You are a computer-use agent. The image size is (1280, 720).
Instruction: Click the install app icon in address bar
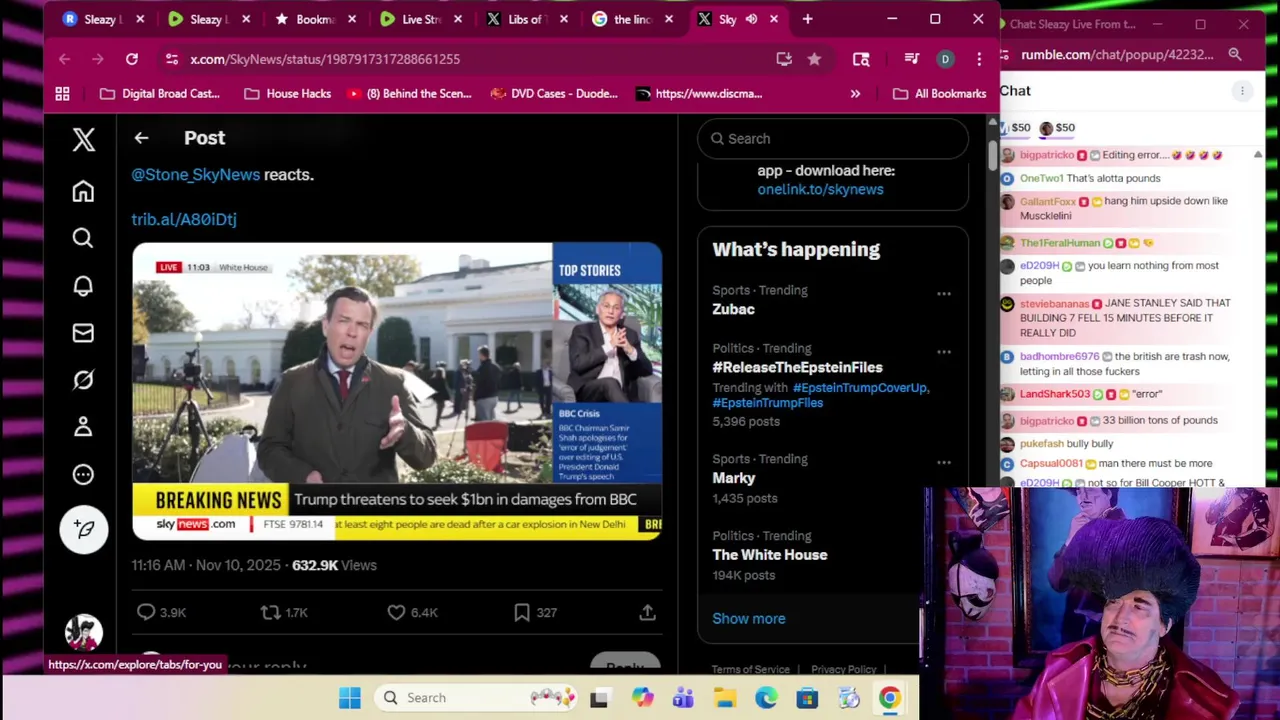pyautogui.click(x=784, y=59)
